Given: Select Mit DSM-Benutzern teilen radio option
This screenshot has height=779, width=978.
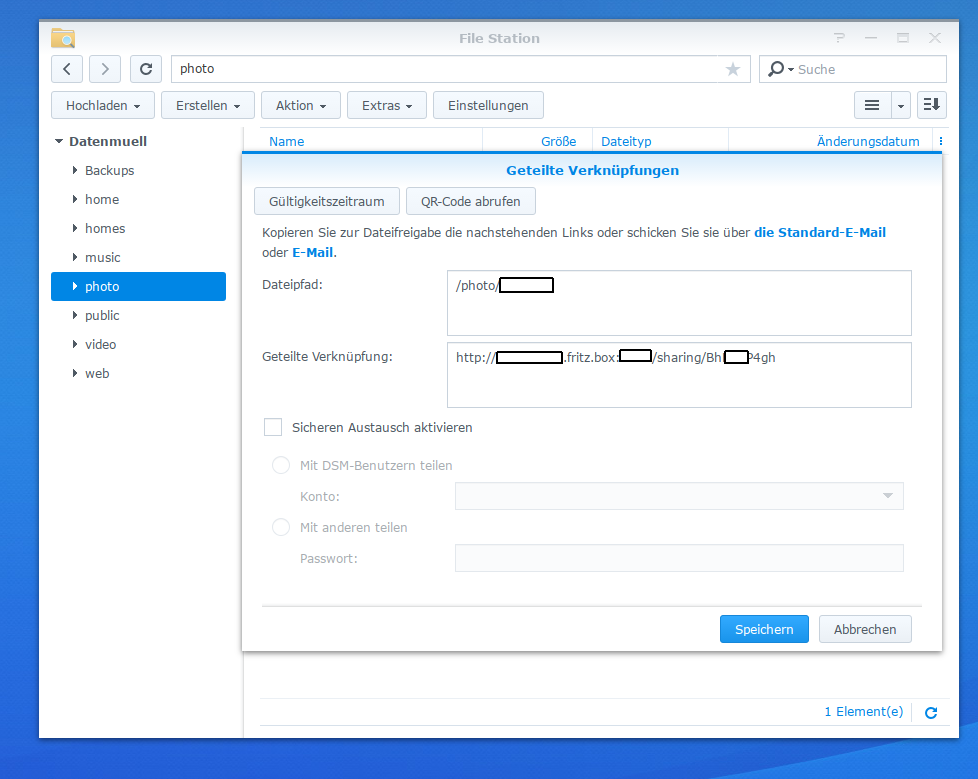Looking at the screenshot, I should (281, 465).
